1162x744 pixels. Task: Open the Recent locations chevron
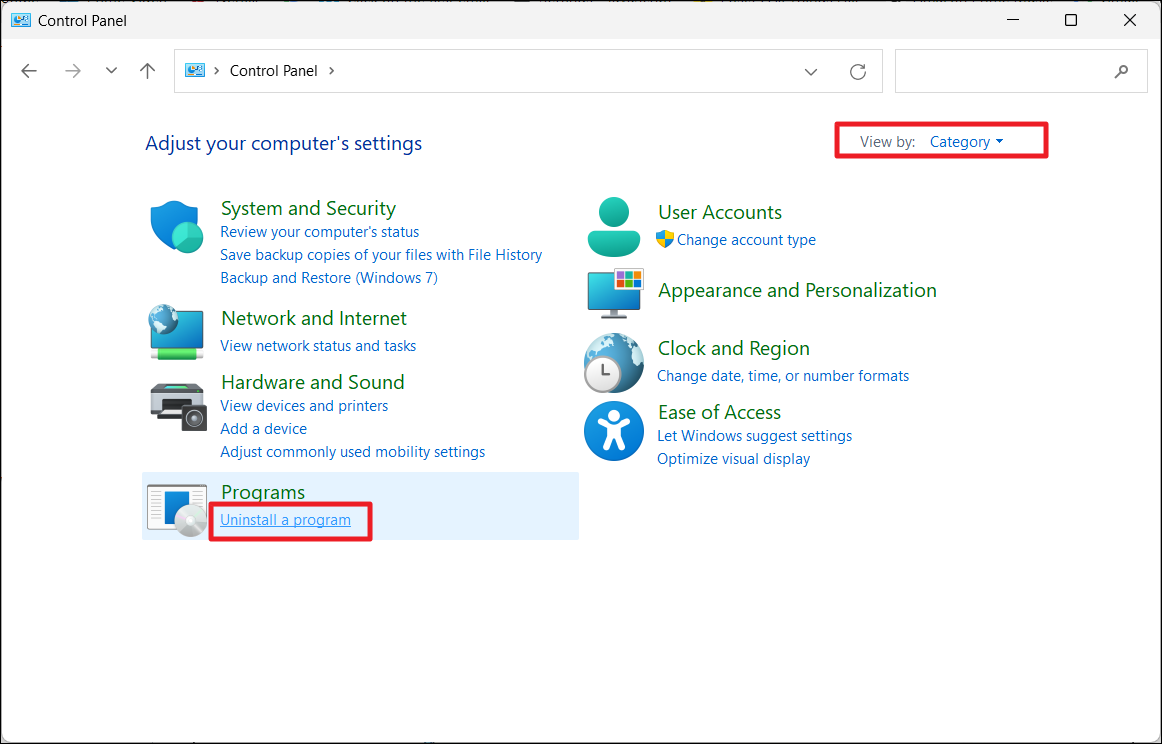tap(111, 71)
